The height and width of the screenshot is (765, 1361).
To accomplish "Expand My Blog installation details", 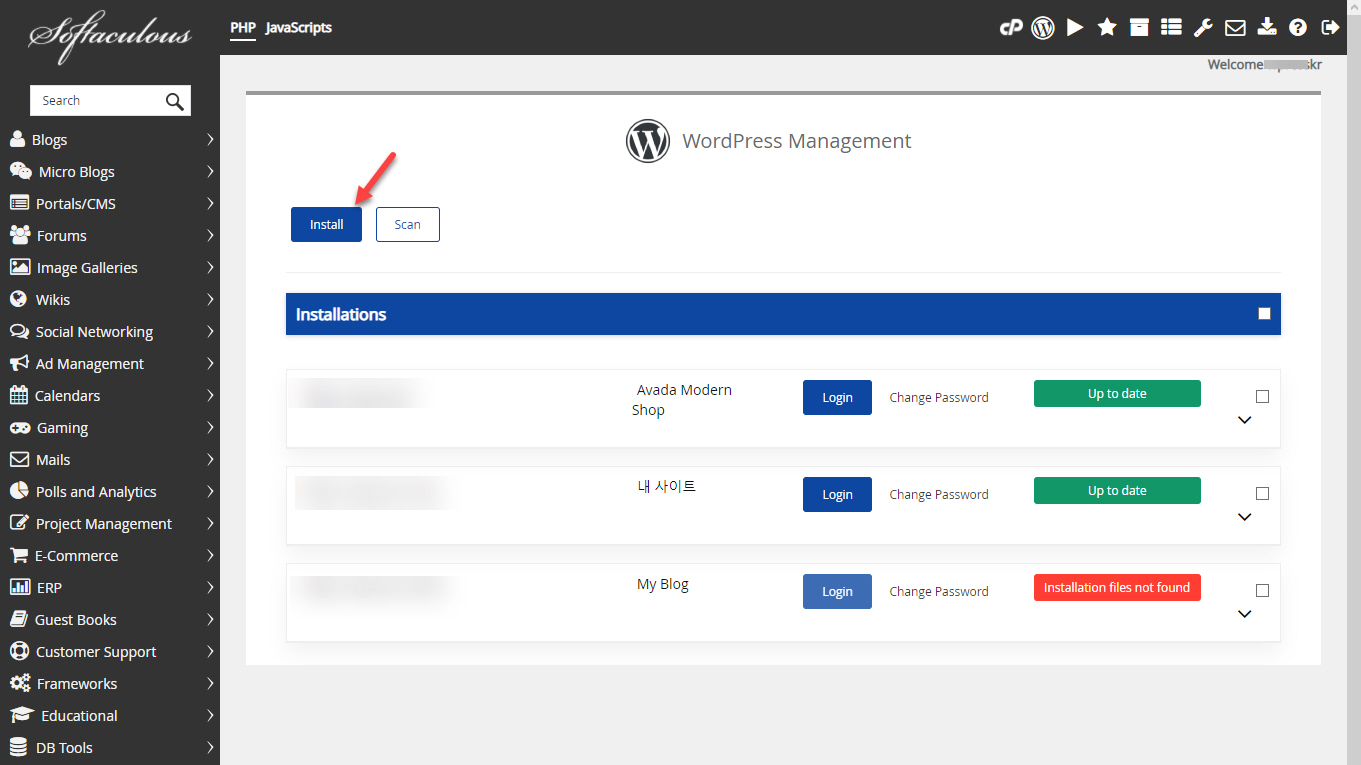I will pos(1245,614).
